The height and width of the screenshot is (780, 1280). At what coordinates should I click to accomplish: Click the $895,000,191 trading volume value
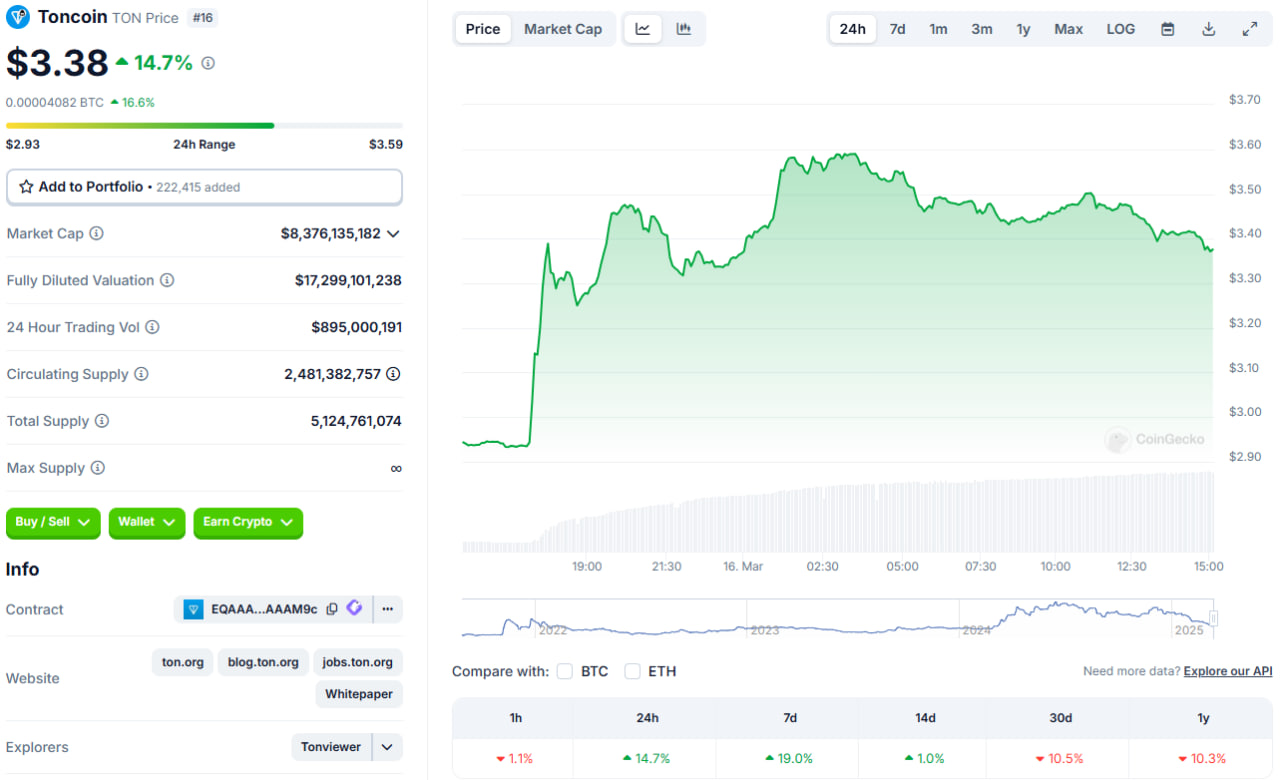(x=356, y=327)
